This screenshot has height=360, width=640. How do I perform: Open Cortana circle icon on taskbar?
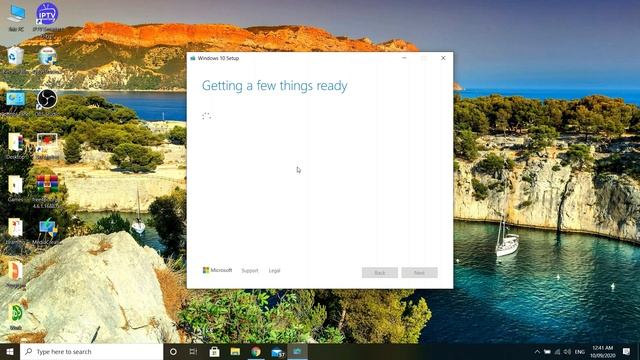click(x=173, y=351)
